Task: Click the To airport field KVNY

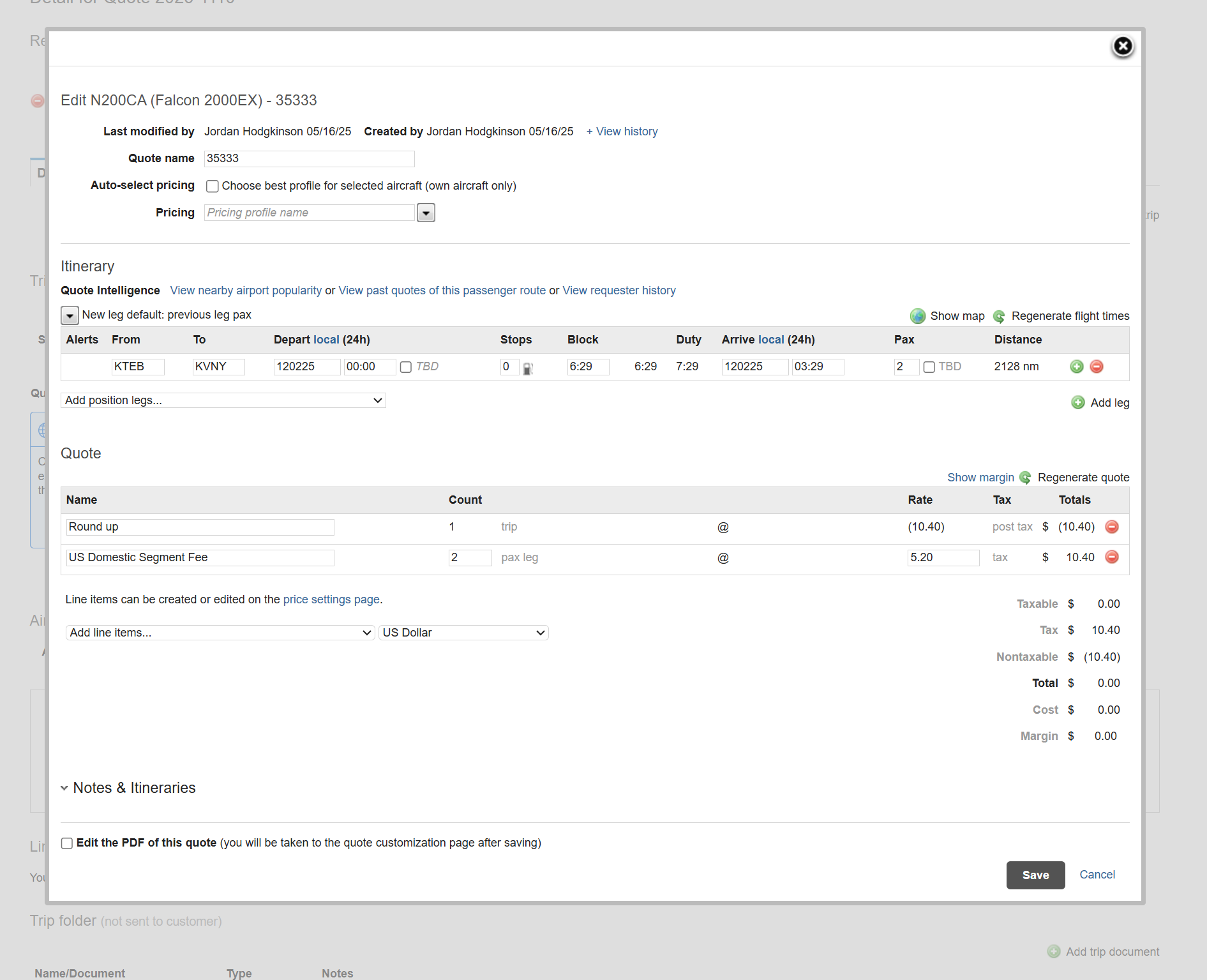Action: 218,367
